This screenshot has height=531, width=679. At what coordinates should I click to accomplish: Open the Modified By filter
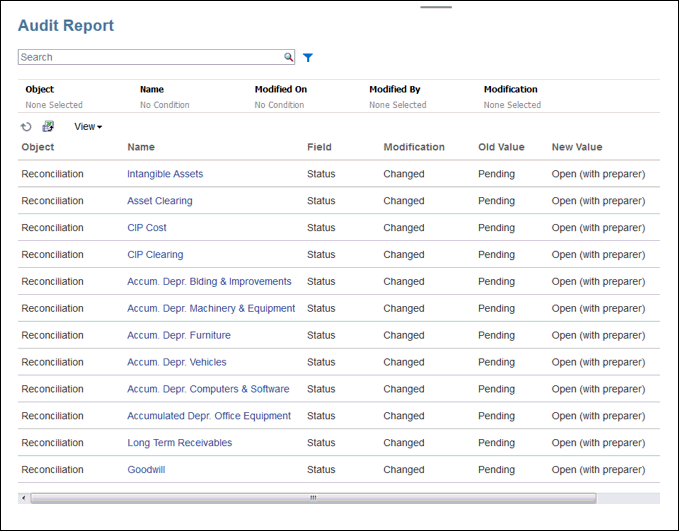point(397,105)
